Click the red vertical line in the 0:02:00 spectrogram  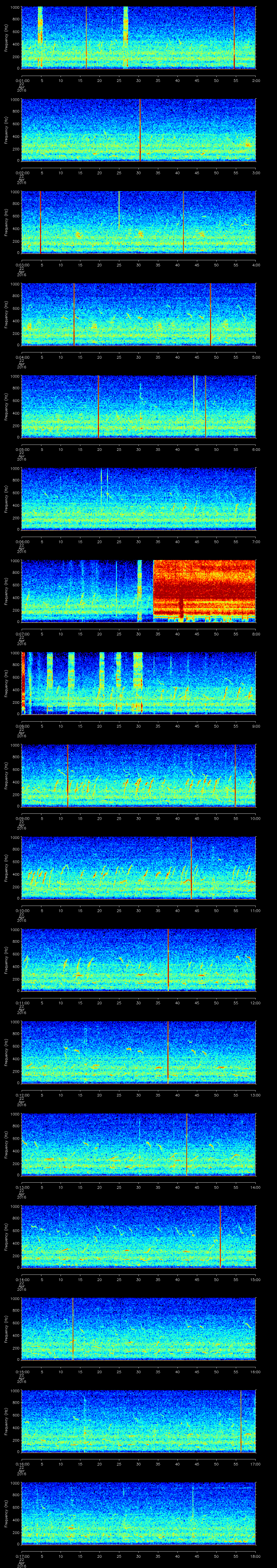(x=140, y=130)
